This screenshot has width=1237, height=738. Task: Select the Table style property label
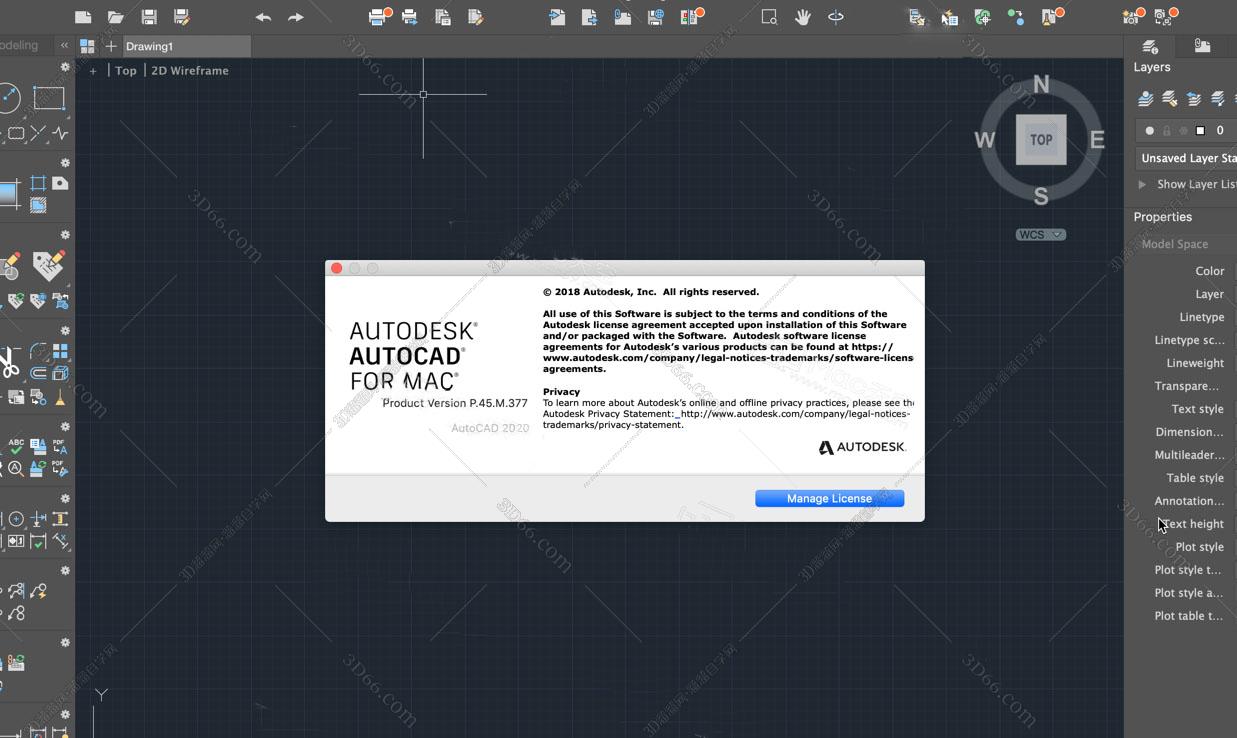(x=1195, y=478)
